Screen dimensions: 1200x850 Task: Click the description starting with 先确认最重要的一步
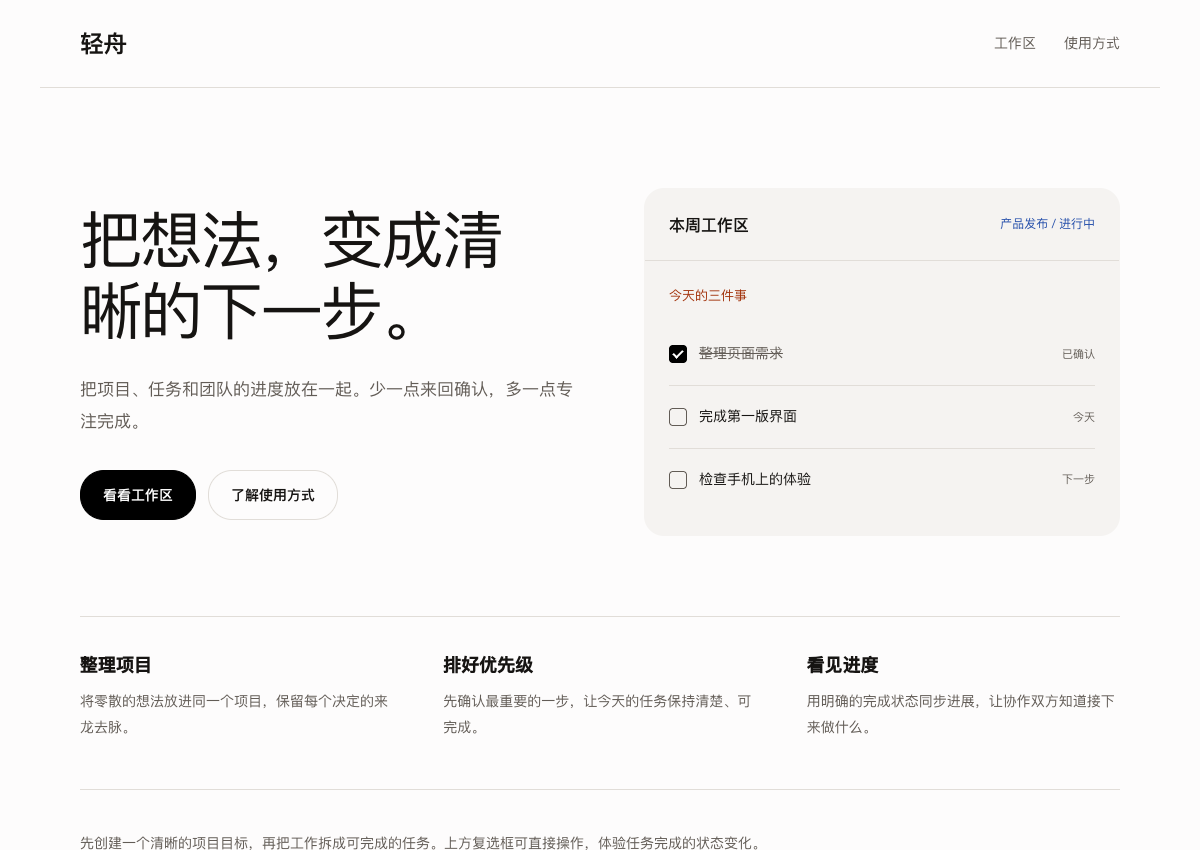click(597, 714)
